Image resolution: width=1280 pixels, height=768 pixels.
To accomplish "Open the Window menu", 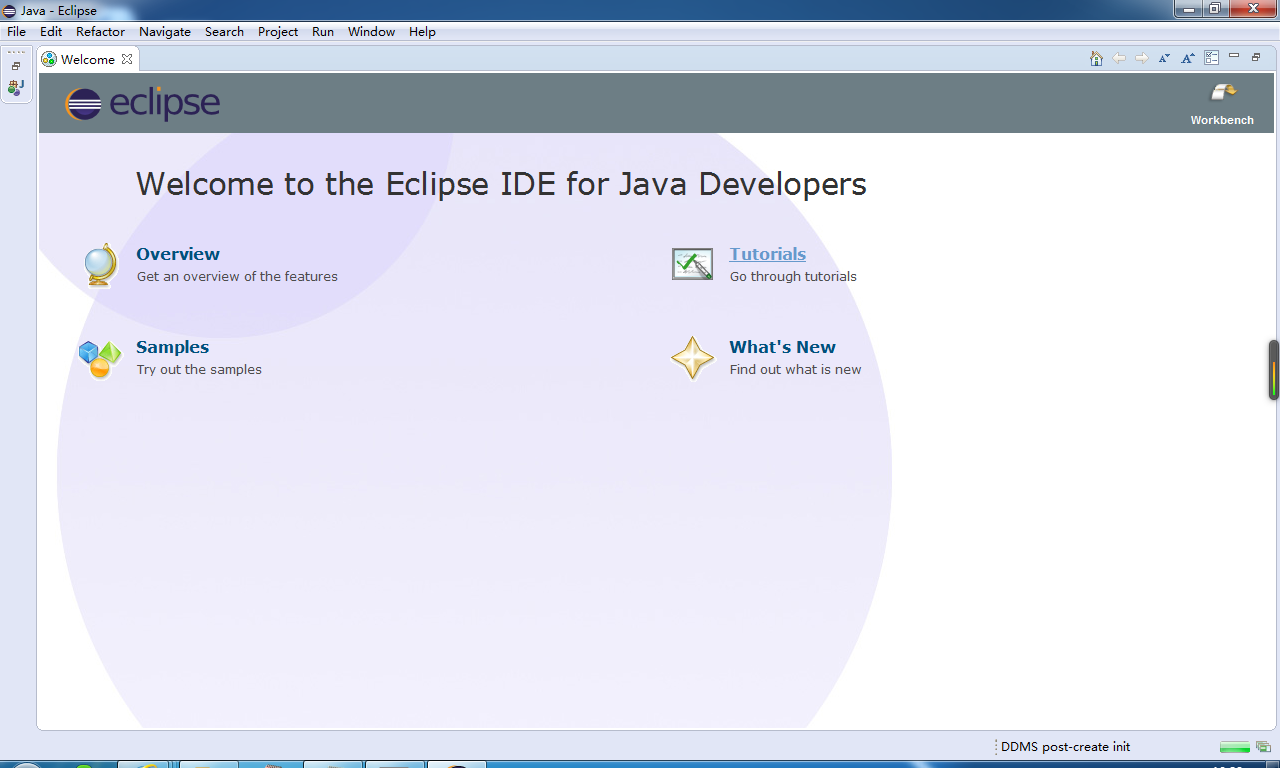I will pyautogui.click(x=371, y=31).
